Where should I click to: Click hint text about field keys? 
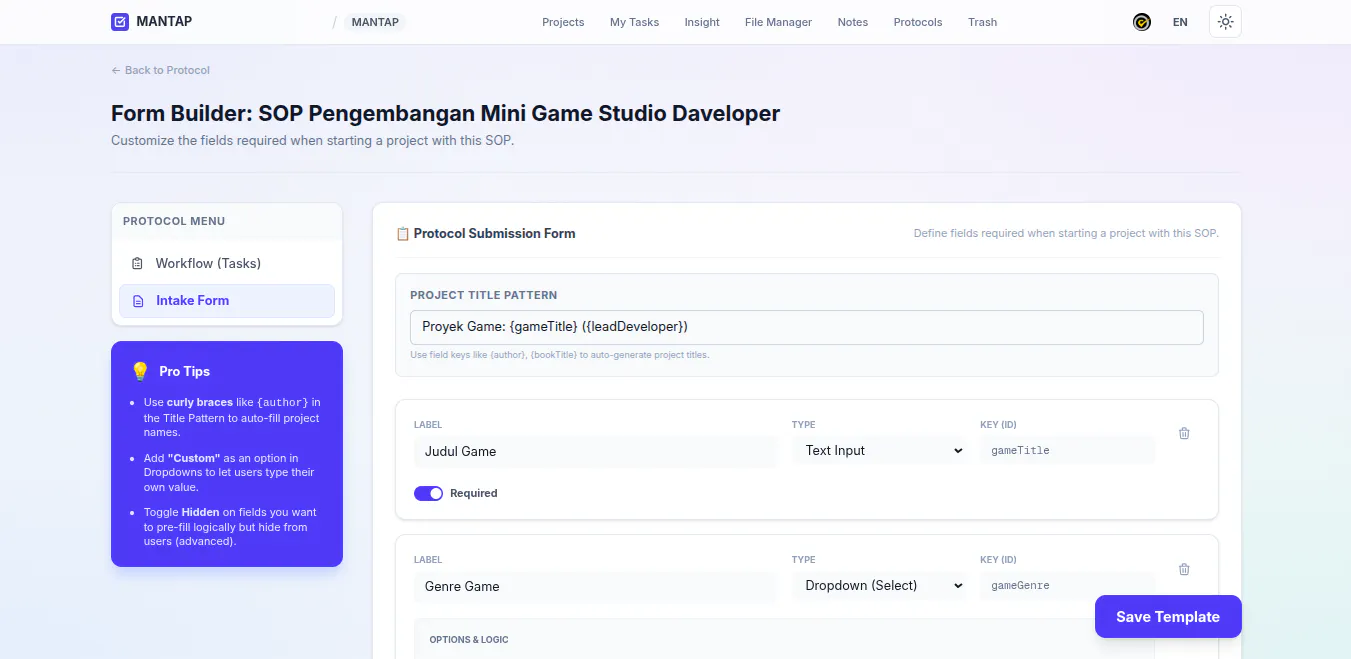[x=560, y=355]
